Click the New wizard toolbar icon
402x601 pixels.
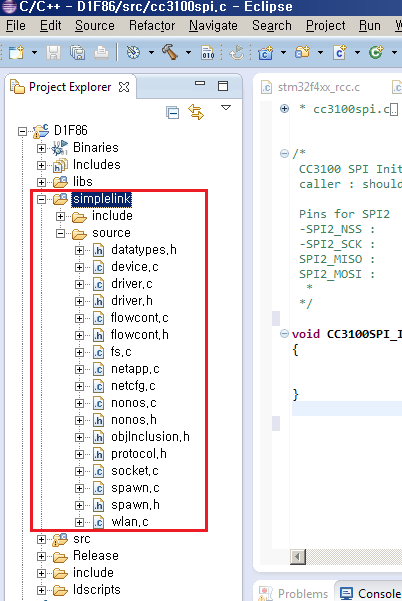(16, 52)
